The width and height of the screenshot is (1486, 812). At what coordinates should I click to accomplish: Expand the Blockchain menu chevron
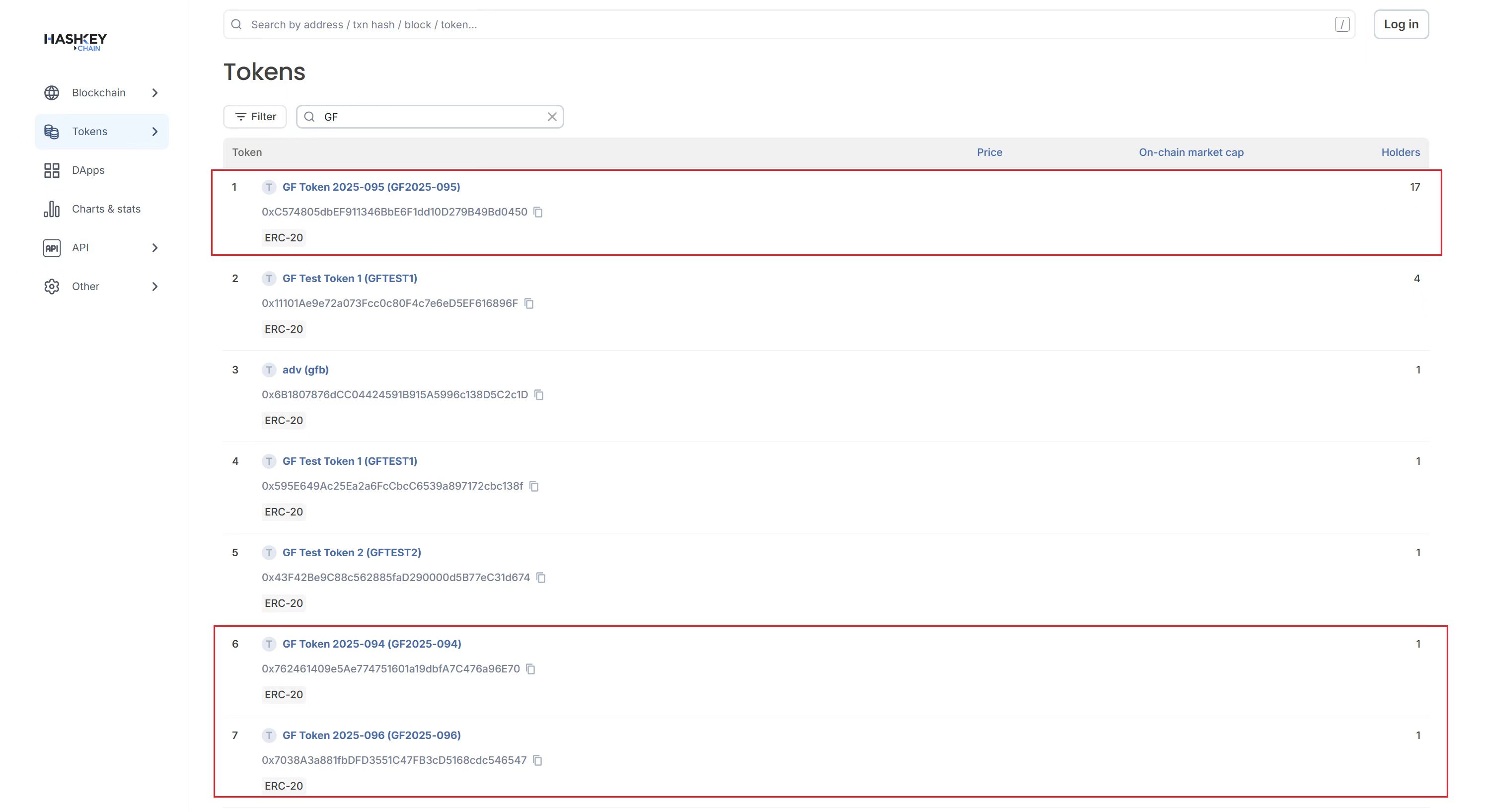pyautogui.click(x=154, y=93)
